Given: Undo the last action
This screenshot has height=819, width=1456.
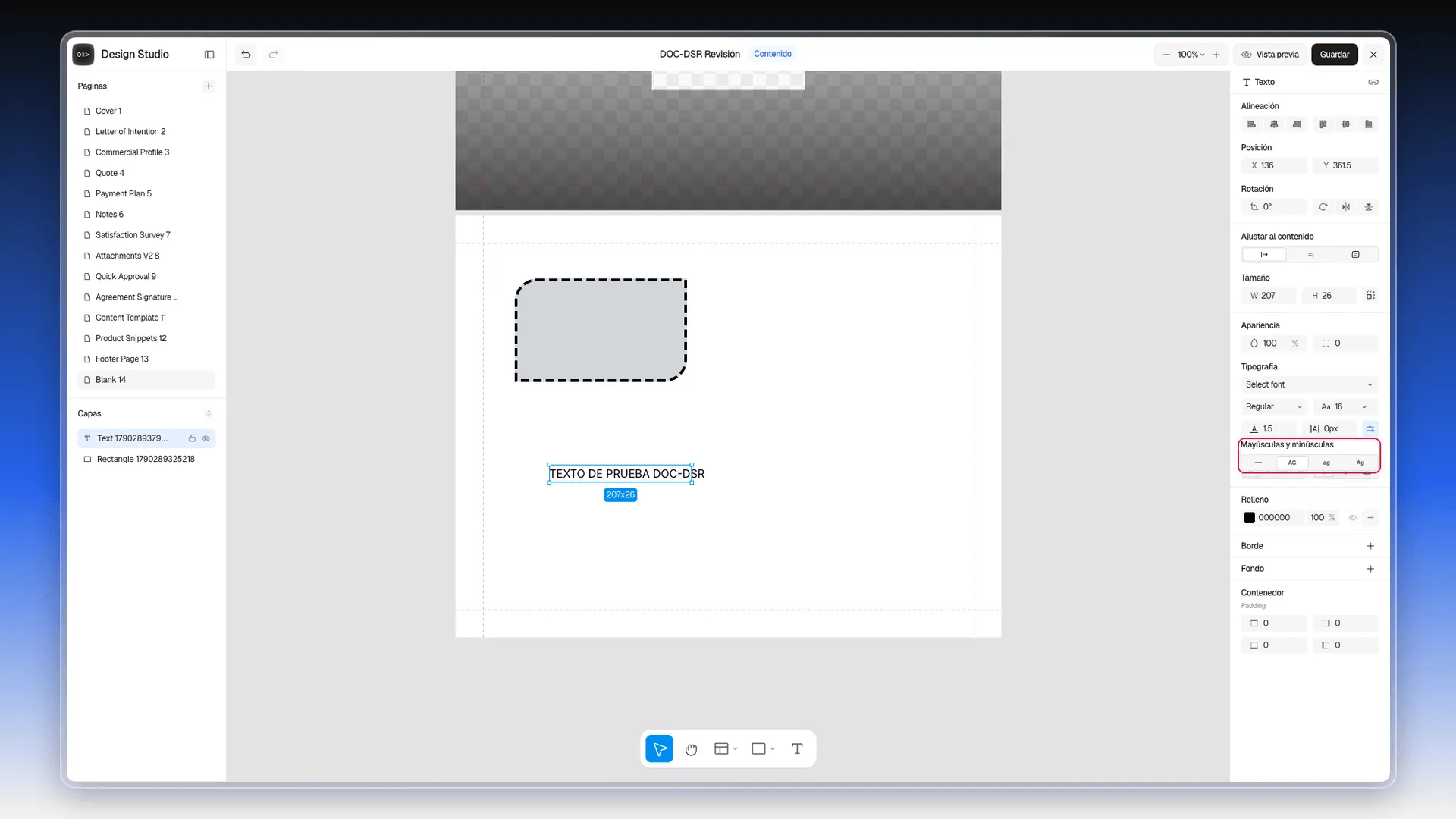Looking at the screenshot, I should [x=246, y=55].
